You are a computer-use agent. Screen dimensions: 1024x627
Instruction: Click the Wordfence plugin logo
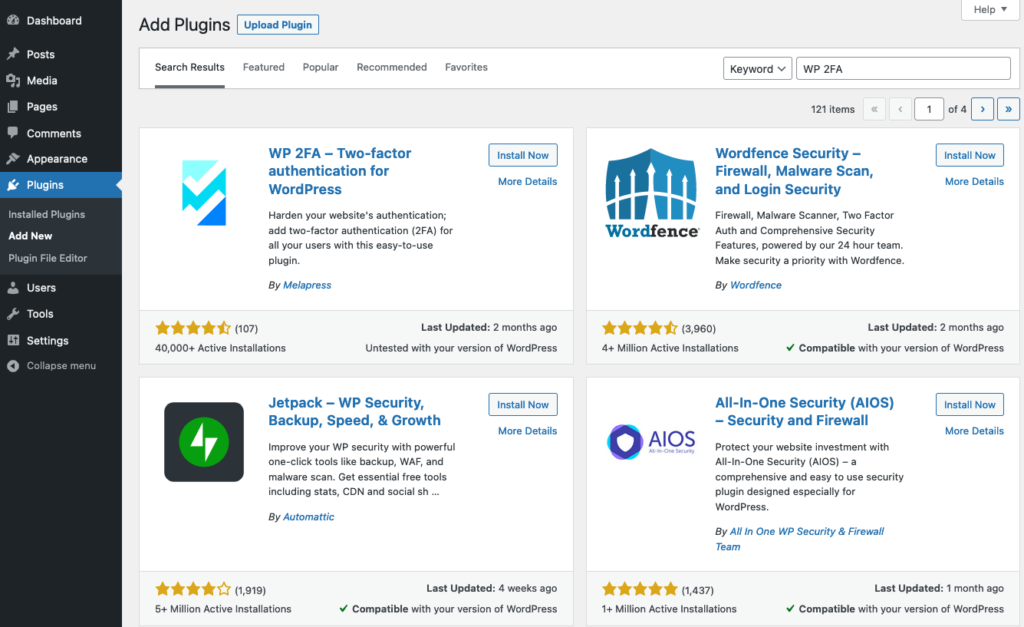pos(652,193)
